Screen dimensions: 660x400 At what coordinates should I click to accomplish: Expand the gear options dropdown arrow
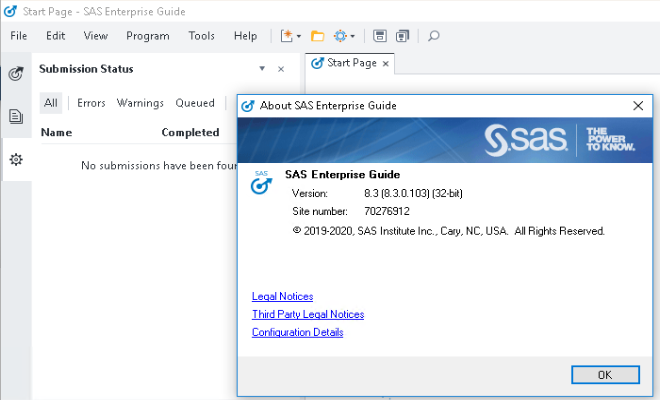click(353, 37)
